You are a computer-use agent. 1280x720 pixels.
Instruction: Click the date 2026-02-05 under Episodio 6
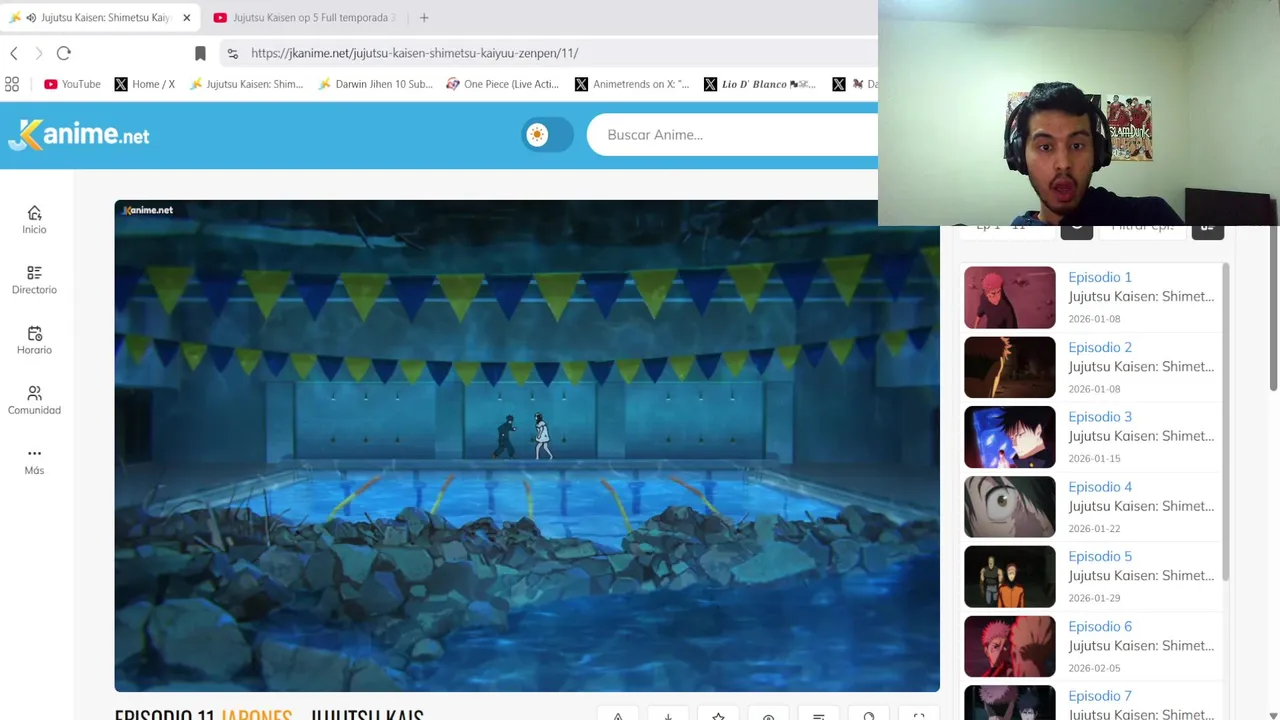click(1094, 668)
